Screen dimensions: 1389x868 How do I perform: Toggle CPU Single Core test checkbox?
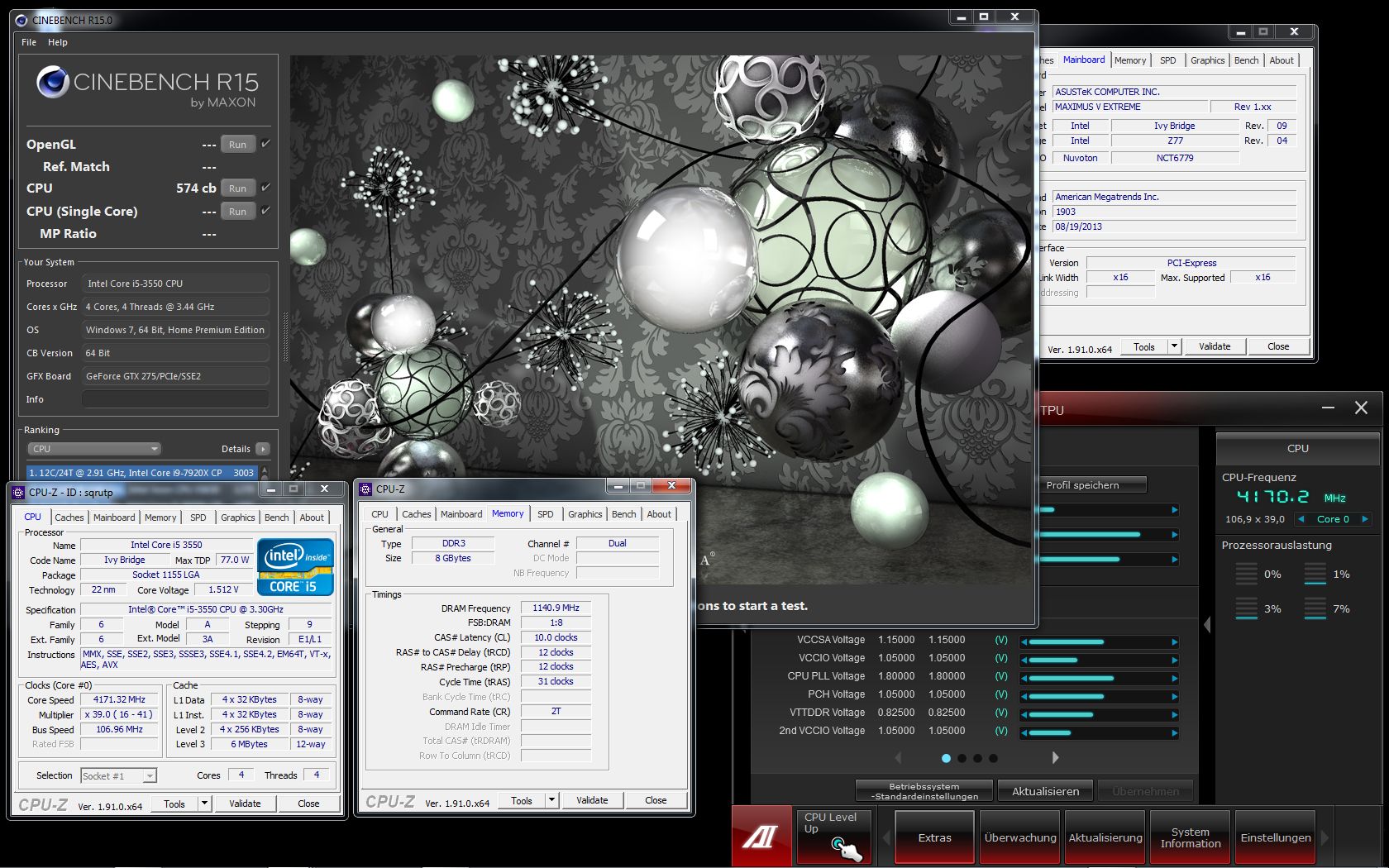point(265,211)
